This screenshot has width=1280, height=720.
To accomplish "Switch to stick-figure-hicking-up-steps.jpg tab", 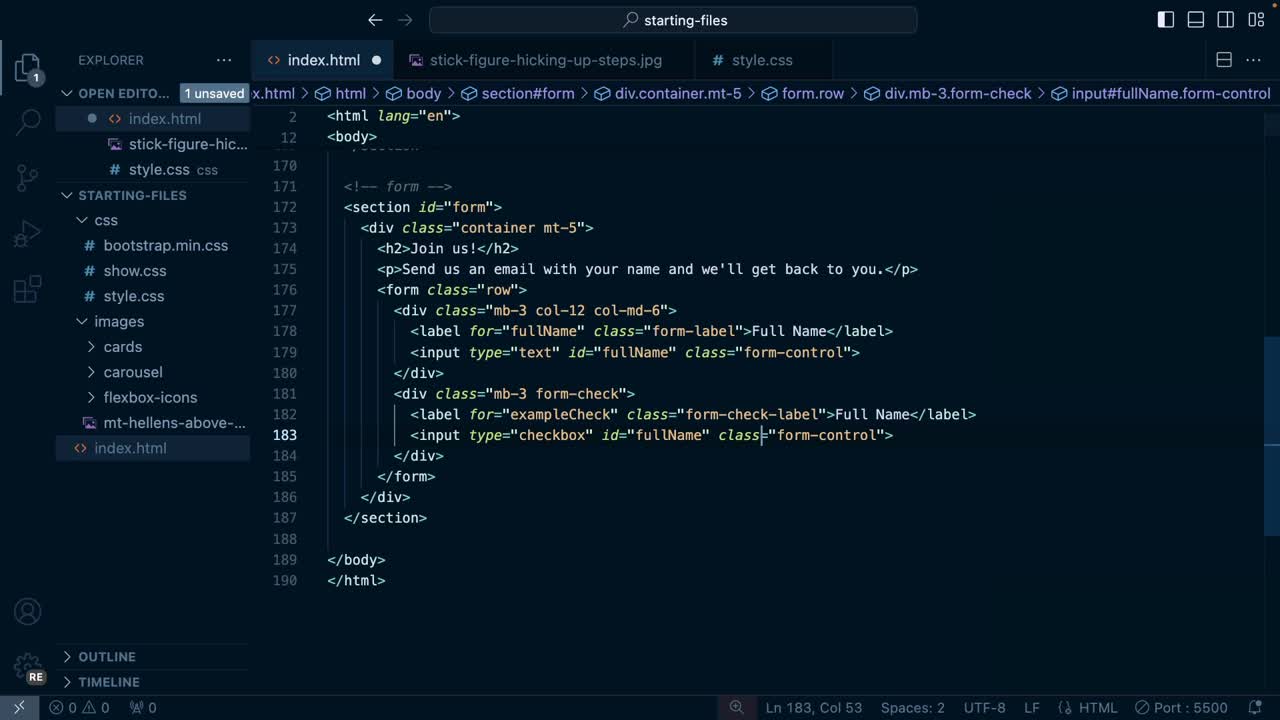I will point(545,60).
